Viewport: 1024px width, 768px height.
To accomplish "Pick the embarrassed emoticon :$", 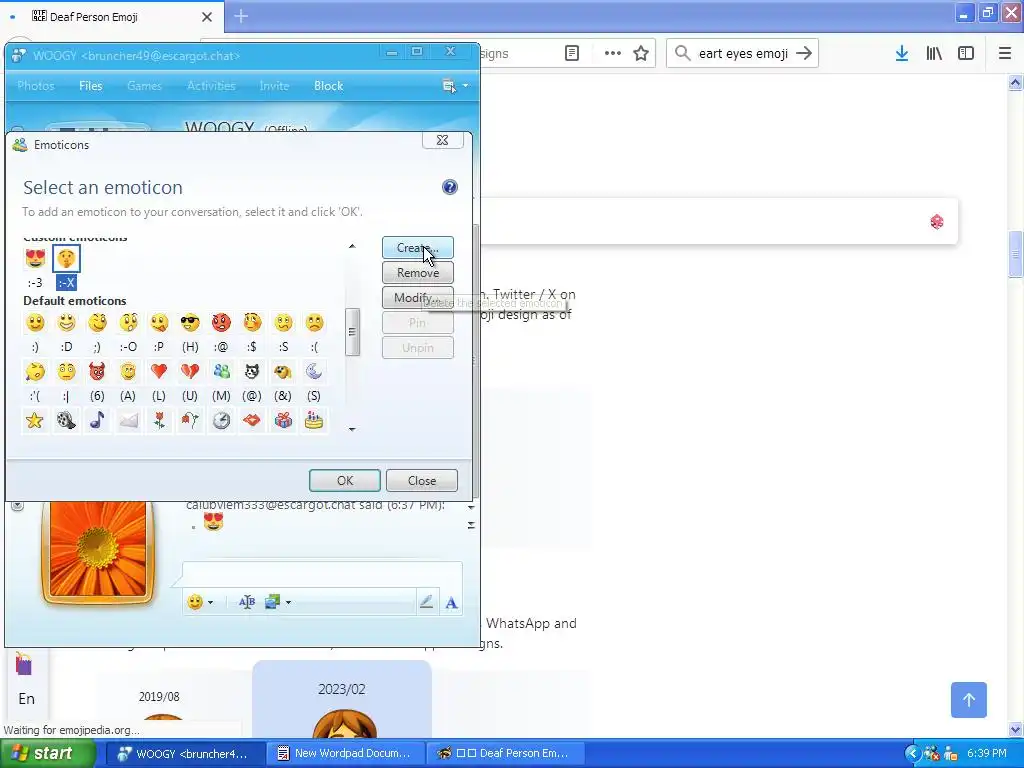I will [x=252, y=323].
